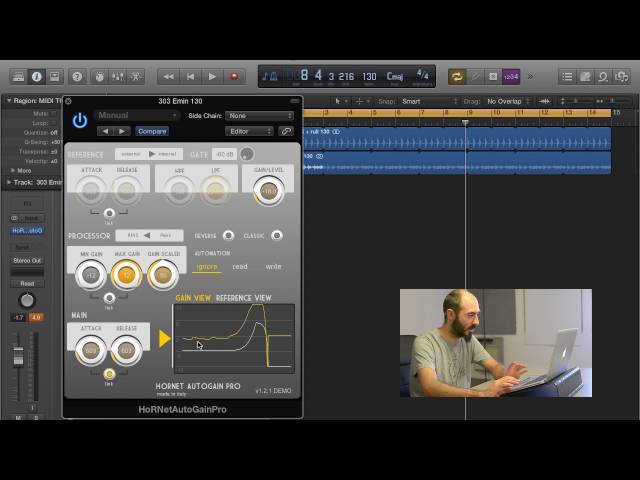The image size is (640, 480).
Task: Click the orange Max Gain knob
Action: [x=127, y=275]
